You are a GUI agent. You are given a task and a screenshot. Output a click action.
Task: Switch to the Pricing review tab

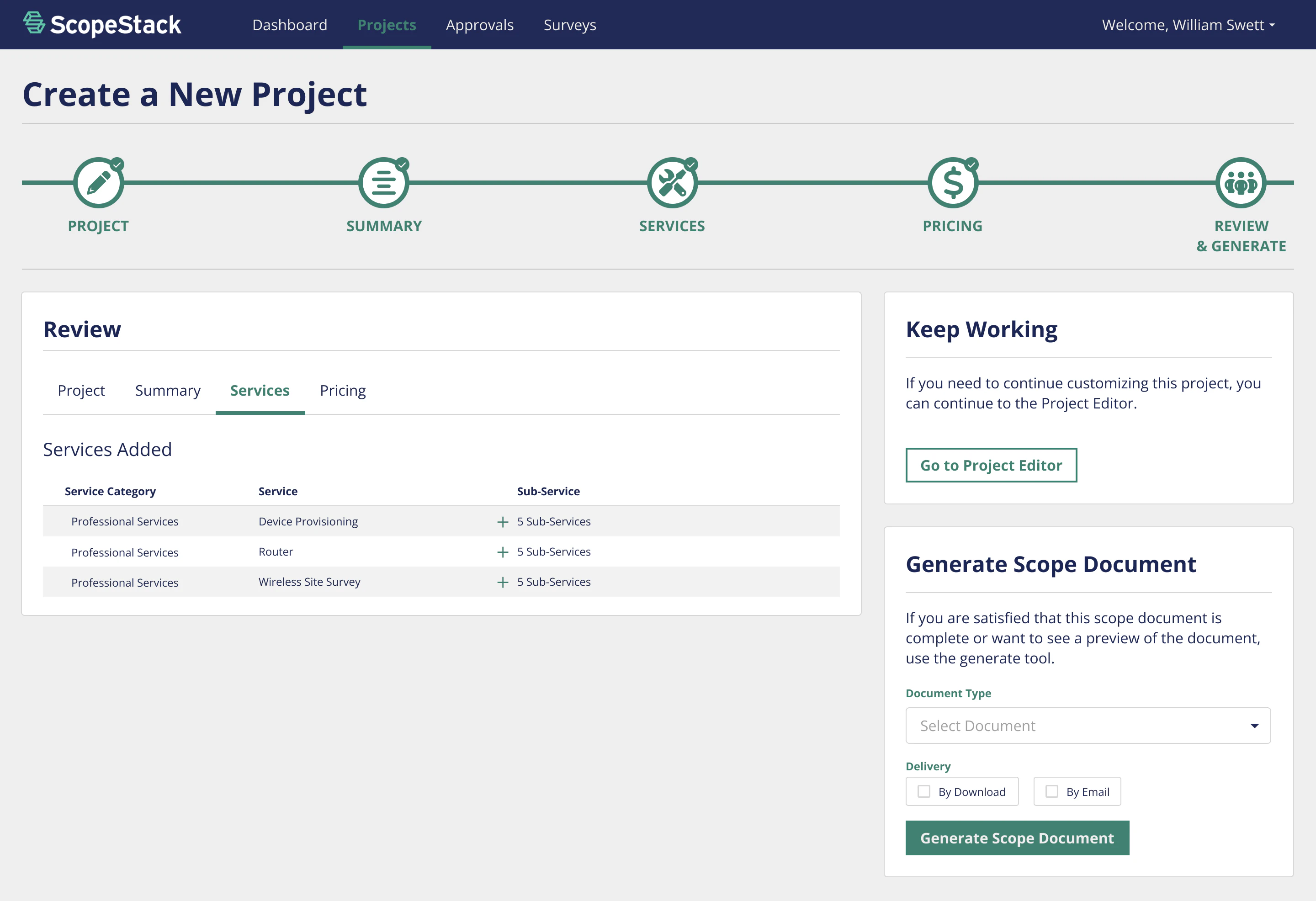coord(343,390)
